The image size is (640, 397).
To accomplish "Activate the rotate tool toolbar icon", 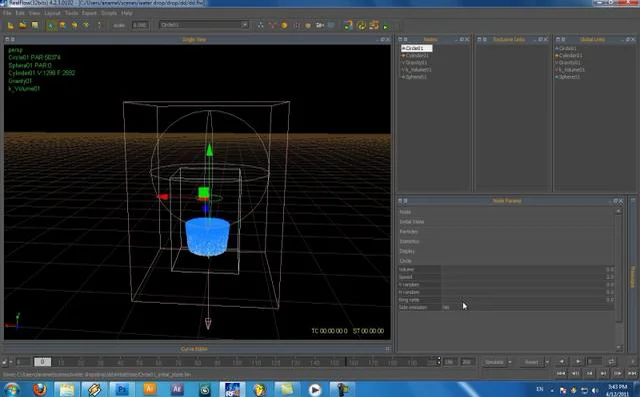I will [75, 25].
